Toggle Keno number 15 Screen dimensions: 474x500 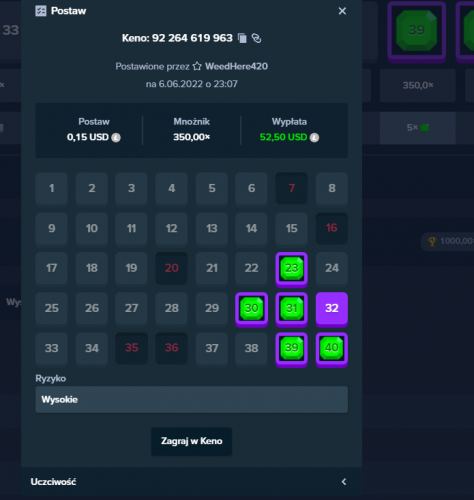292,228
